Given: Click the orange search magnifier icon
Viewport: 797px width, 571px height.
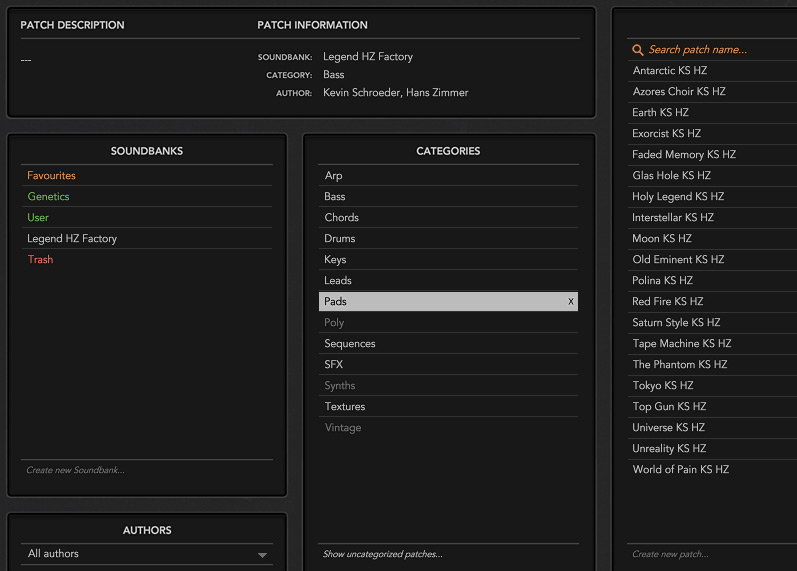Looking at the screenshot, I should (638, 50).
